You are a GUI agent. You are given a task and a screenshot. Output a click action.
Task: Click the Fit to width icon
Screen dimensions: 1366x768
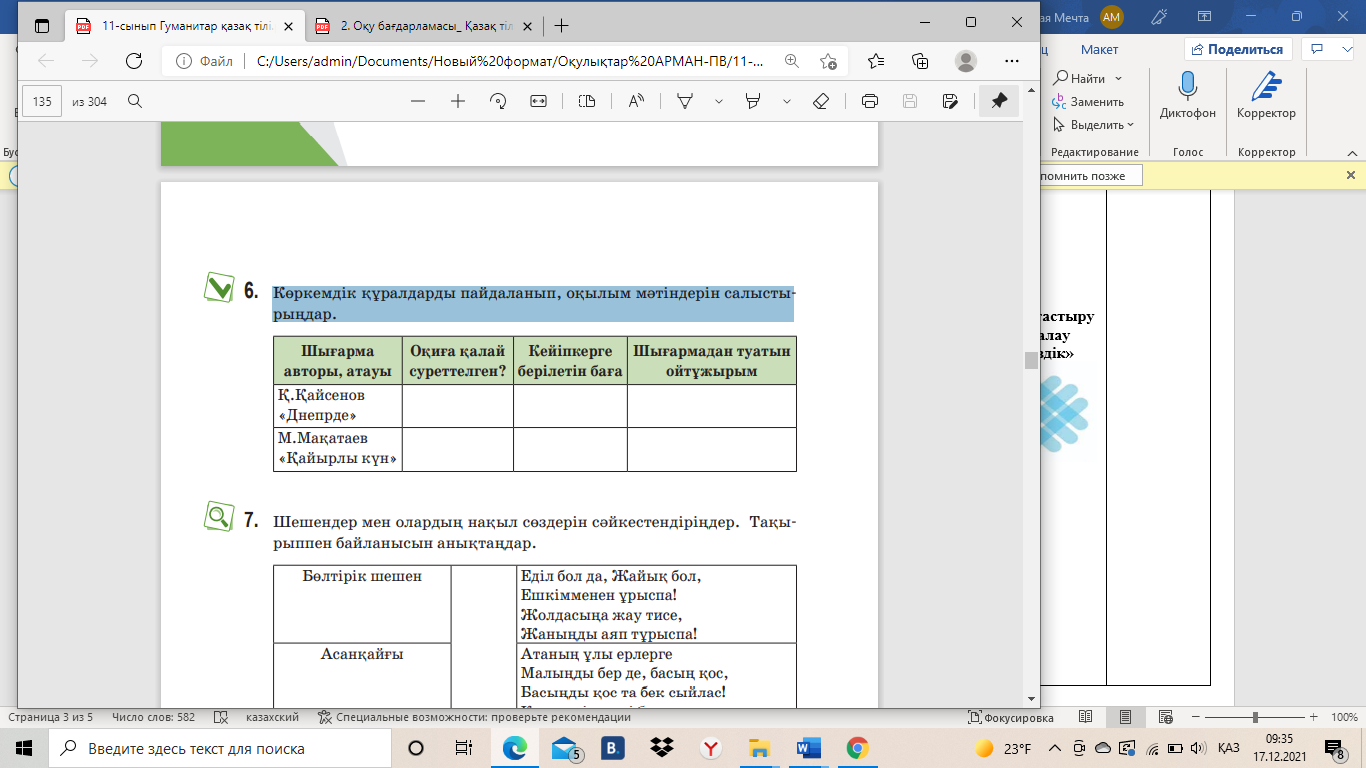[538, 101]
